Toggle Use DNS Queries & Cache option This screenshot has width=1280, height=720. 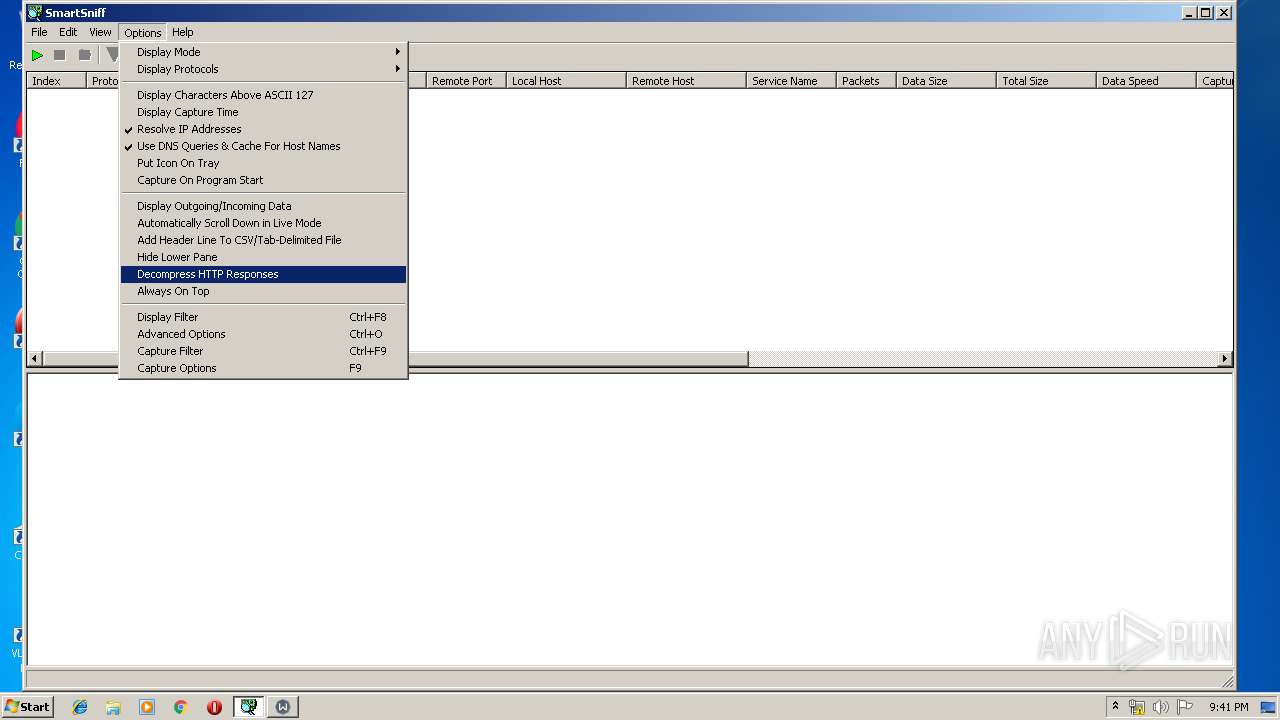click(x=264, y=146)
